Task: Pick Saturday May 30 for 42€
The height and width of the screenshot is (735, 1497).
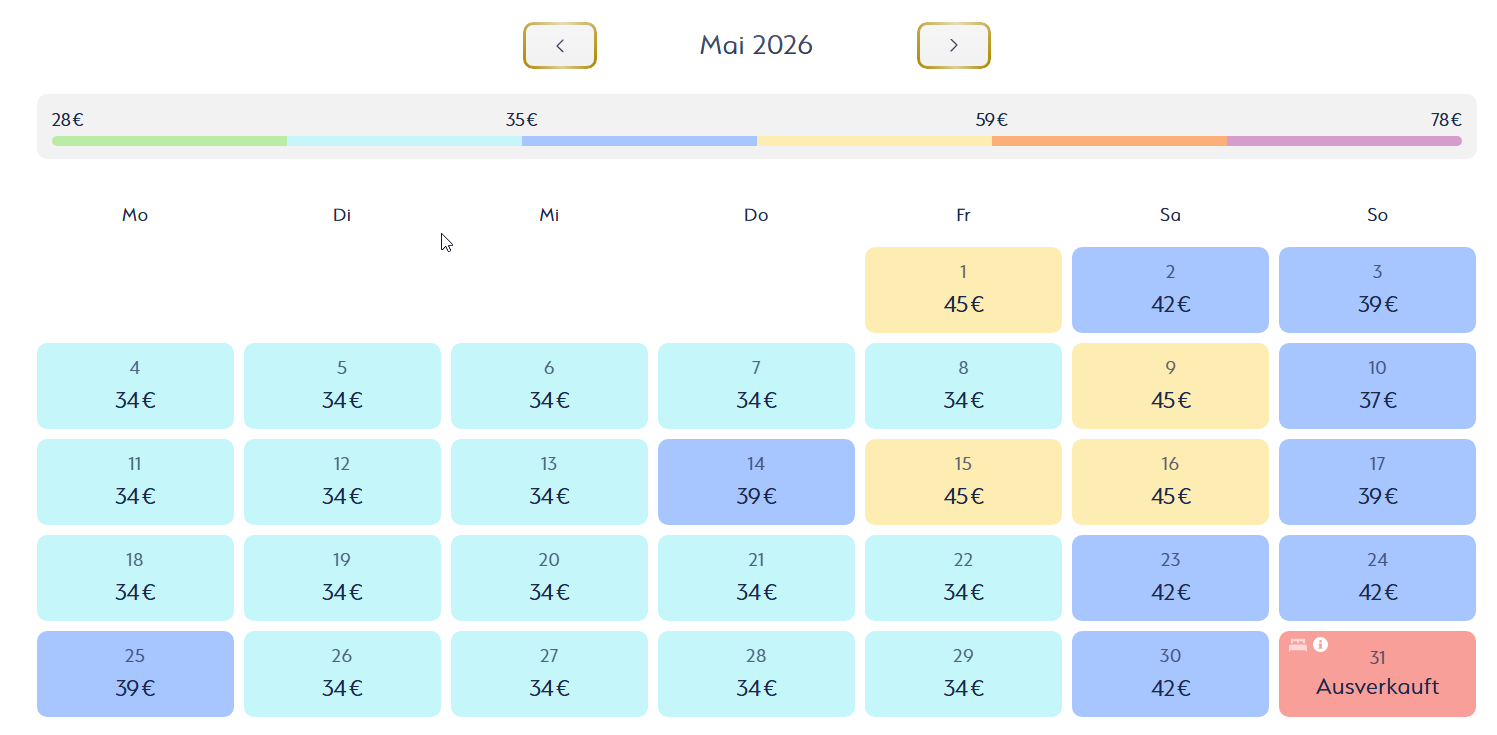Action: click(1169, 674)
